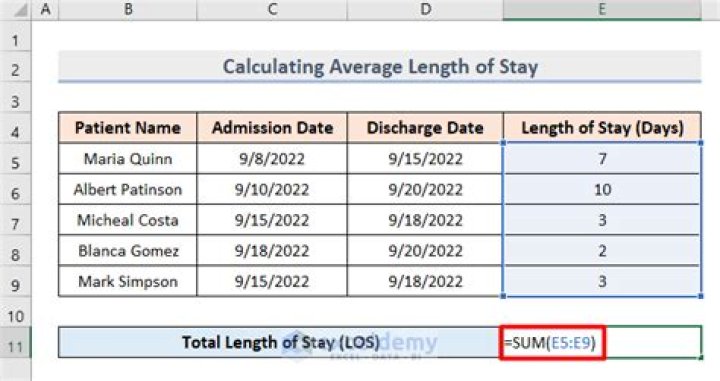
Task: Select column D header
Action: [425, 10]
